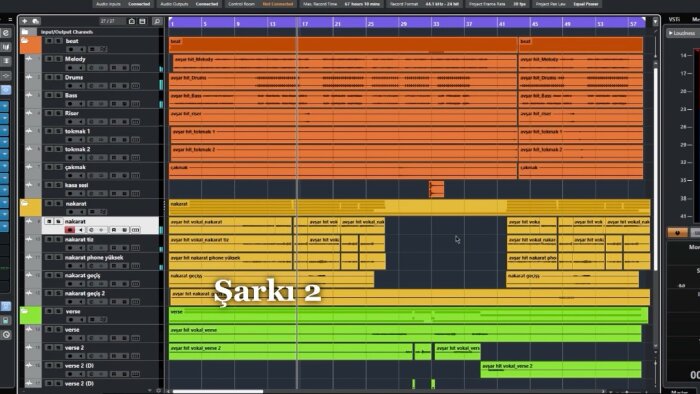The image size is (700, 394).
Task: Open the second blue dropdown in left inspector
Action: point(4,118)
